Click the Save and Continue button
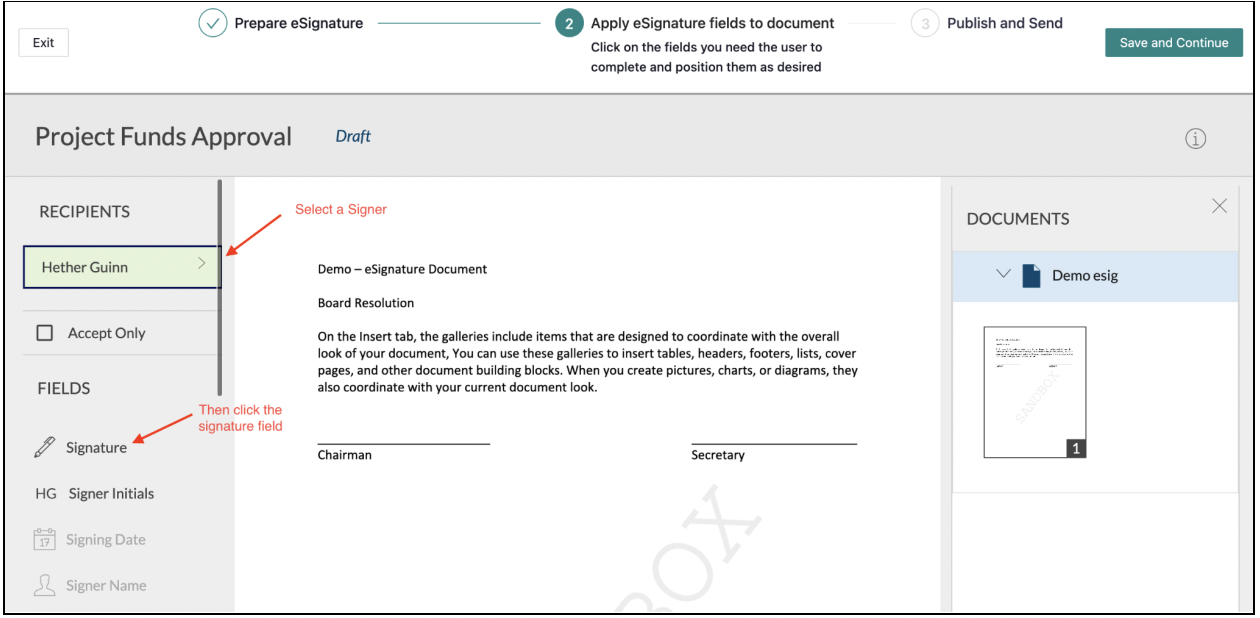The height and width of the screenshot is (618, 1260). 1173,42
